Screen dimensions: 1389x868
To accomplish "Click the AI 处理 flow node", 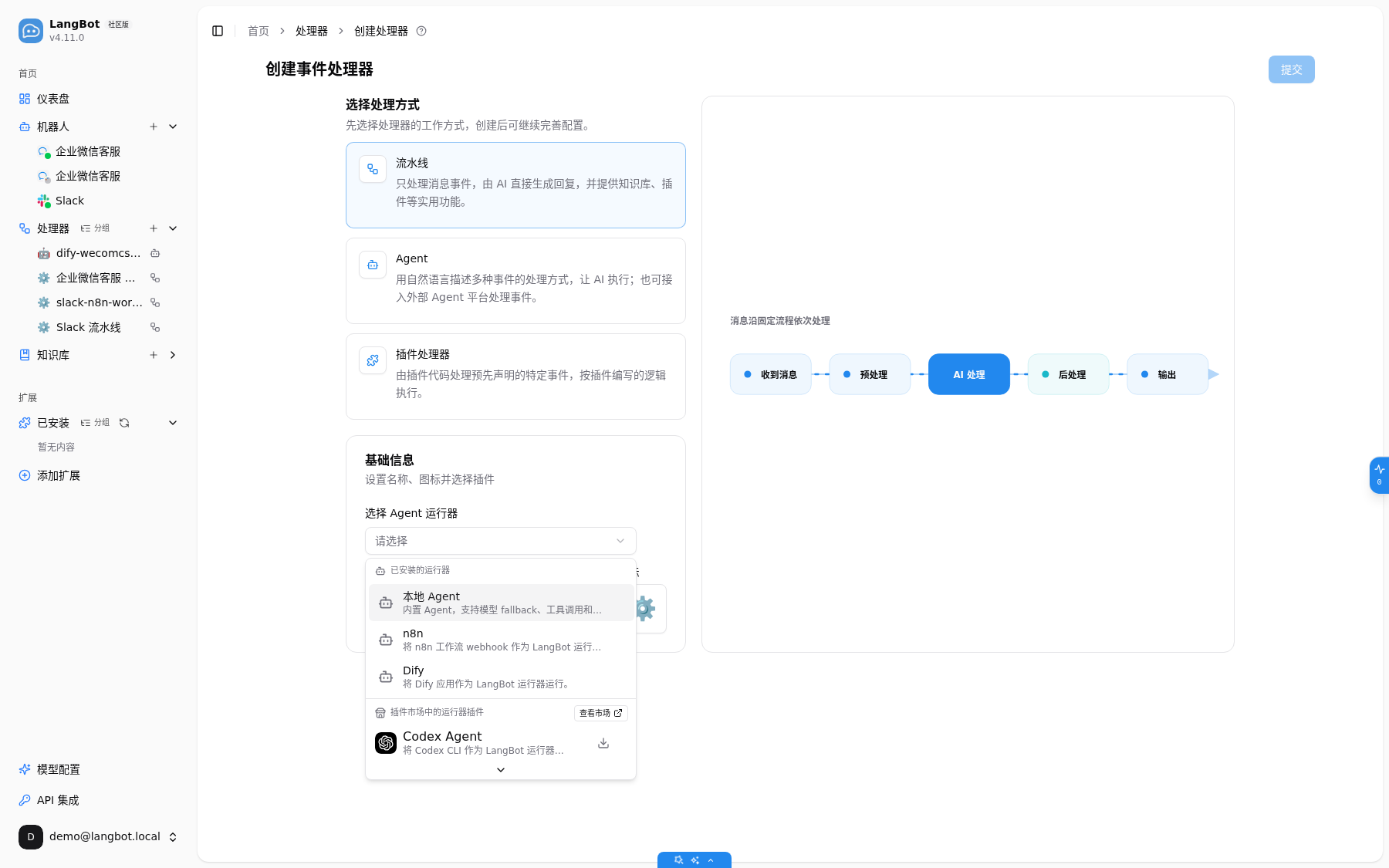I will point(968,374).
